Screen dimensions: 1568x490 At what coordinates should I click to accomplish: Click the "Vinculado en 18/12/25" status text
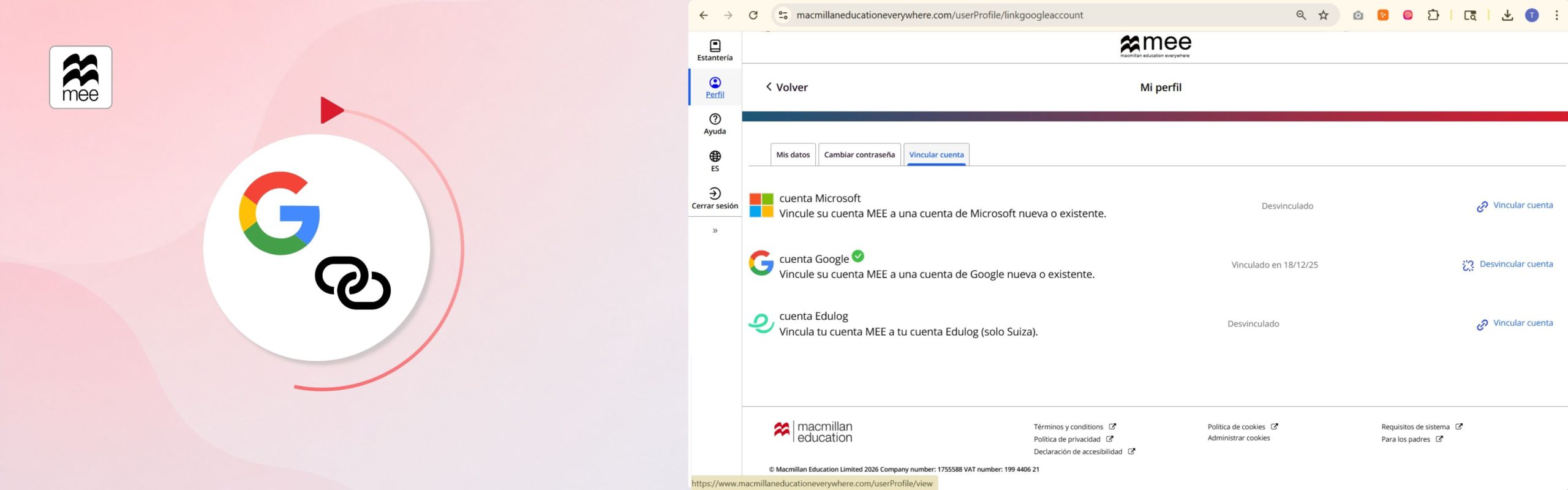(1275, 265)
